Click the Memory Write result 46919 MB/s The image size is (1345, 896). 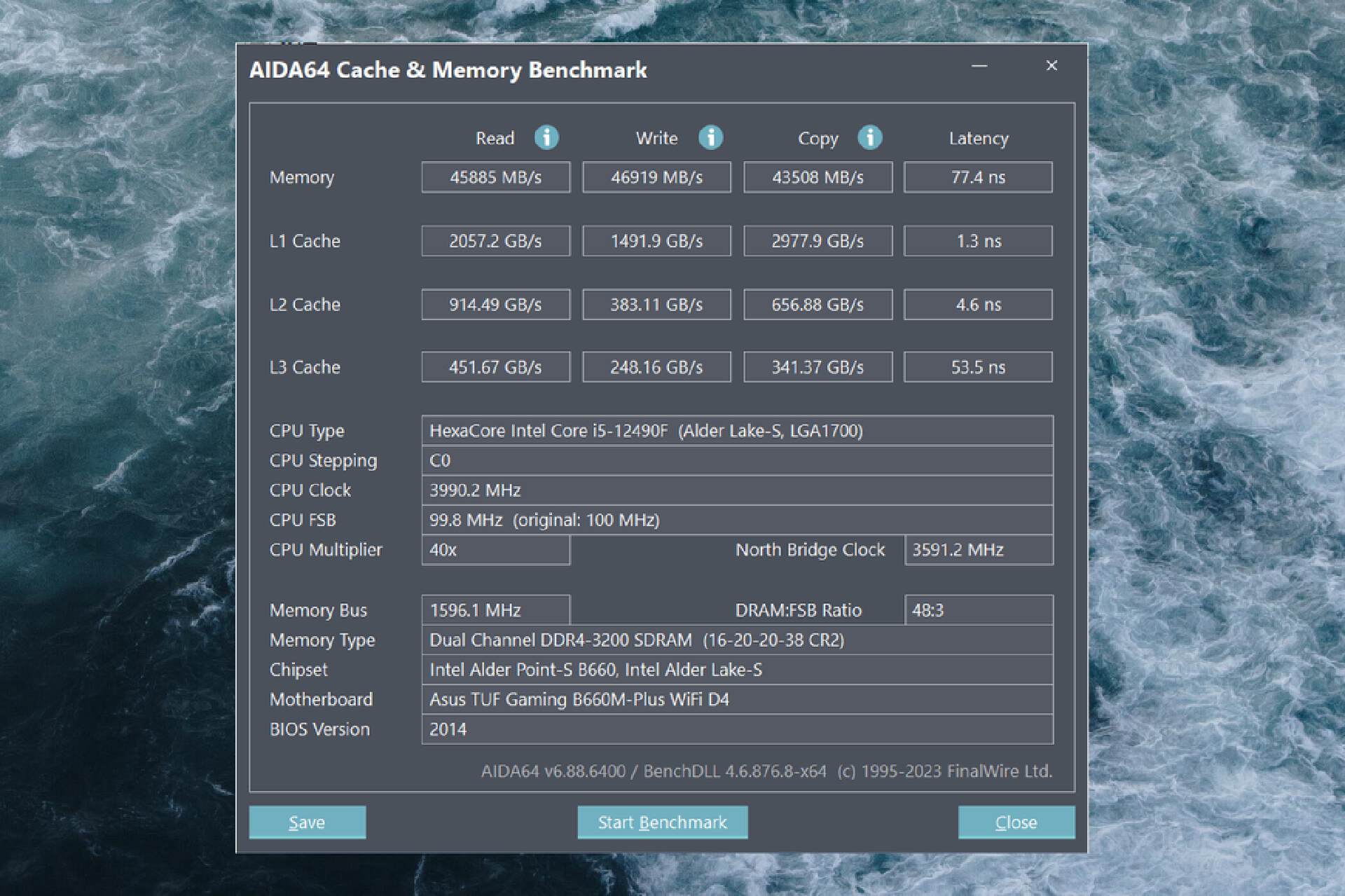656,177
